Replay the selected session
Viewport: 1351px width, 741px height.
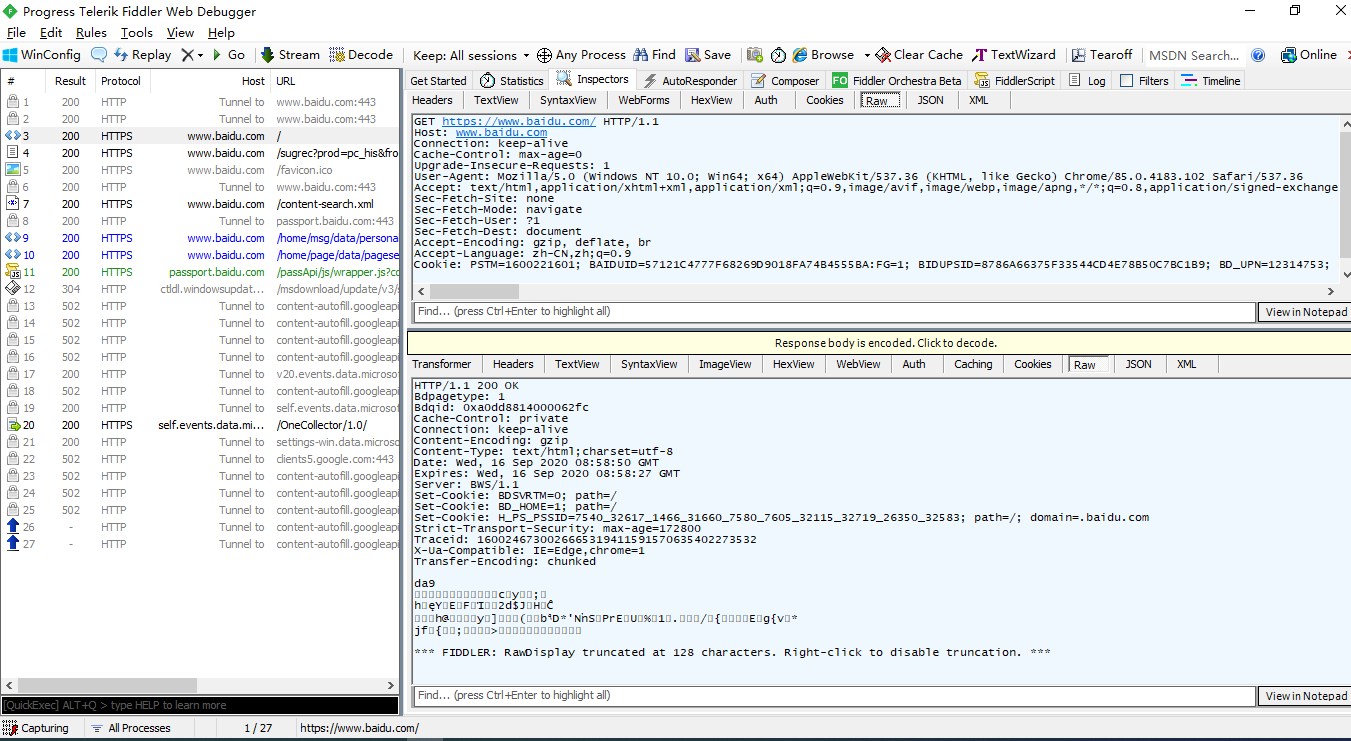(142, 55)
